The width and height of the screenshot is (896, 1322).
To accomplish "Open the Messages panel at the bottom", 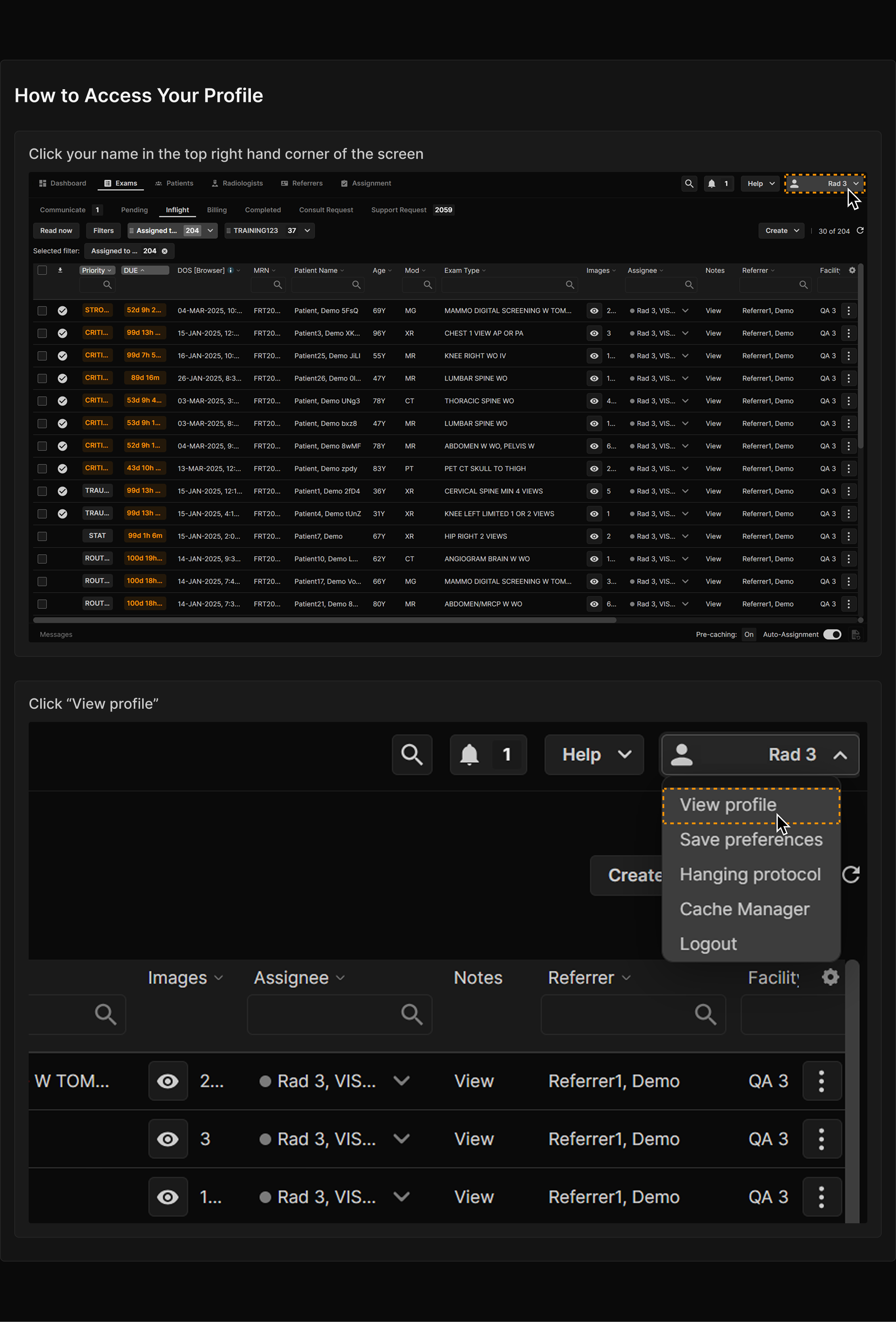I will (56, 634).
